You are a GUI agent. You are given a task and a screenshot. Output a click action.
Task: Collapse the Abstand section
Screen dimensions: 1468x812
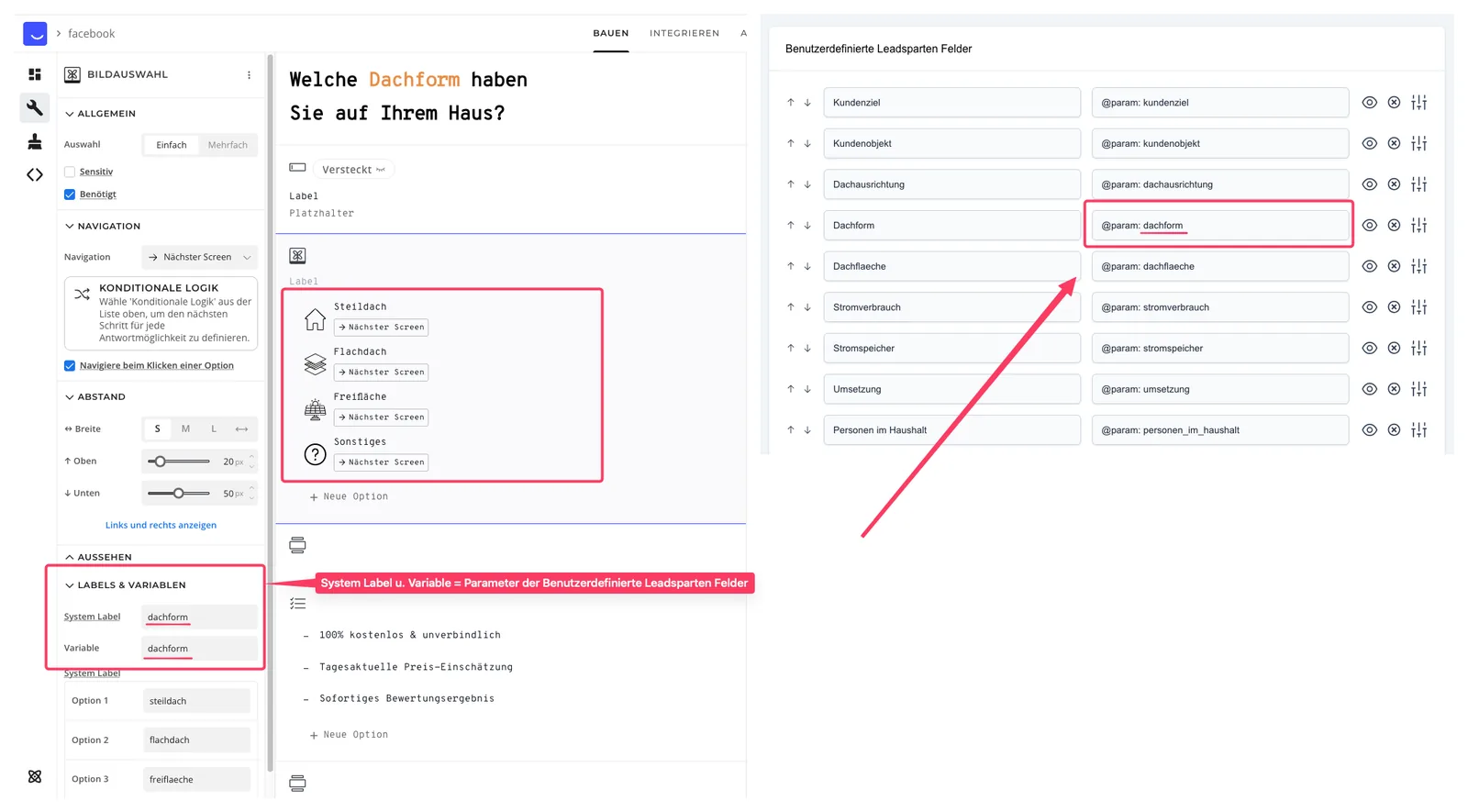pyautogui.click(x=95, y=397)
